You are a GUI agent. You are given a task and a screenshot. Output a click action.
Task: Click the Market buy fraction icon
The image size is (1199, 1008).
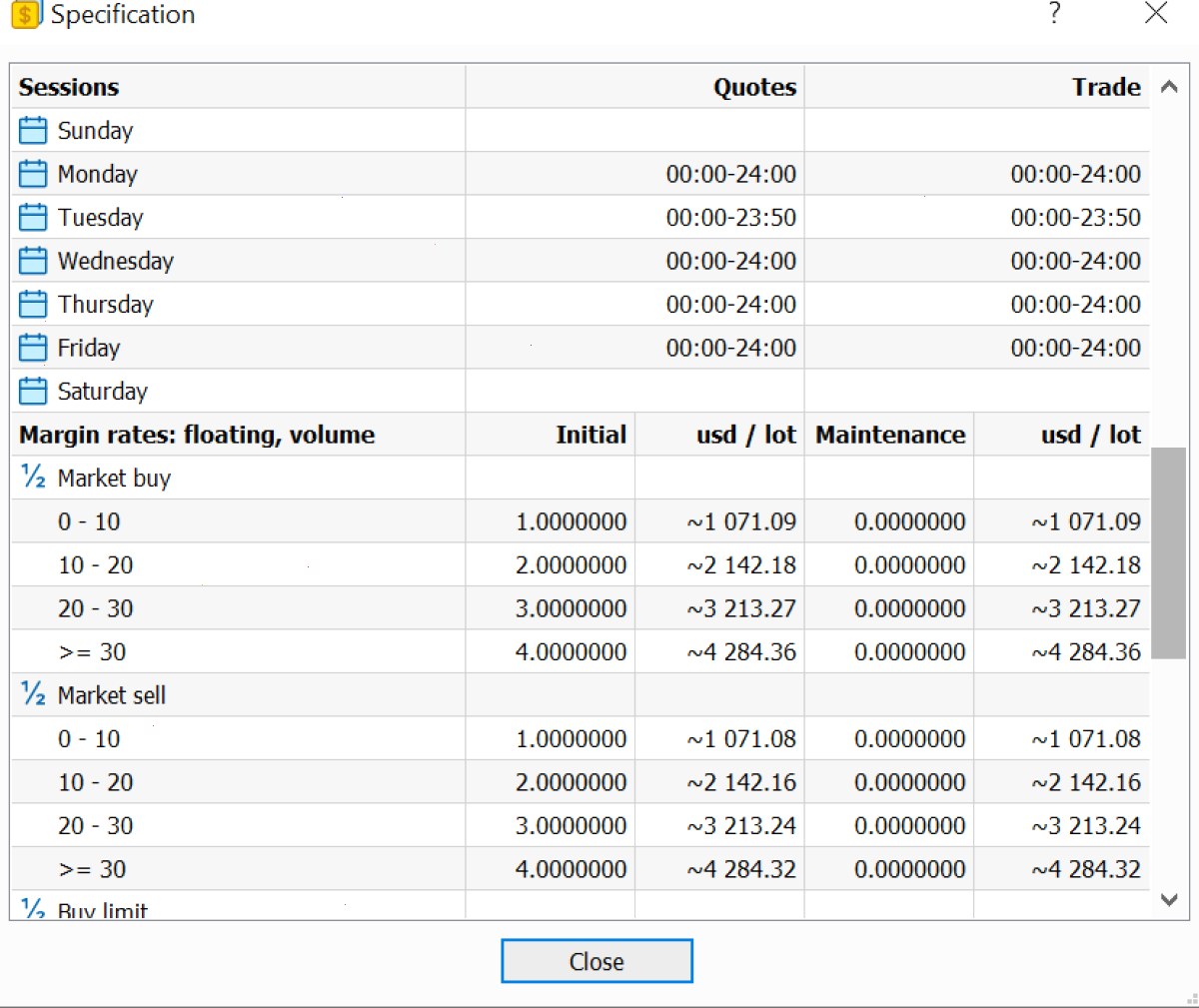click(x=33, y=478)
